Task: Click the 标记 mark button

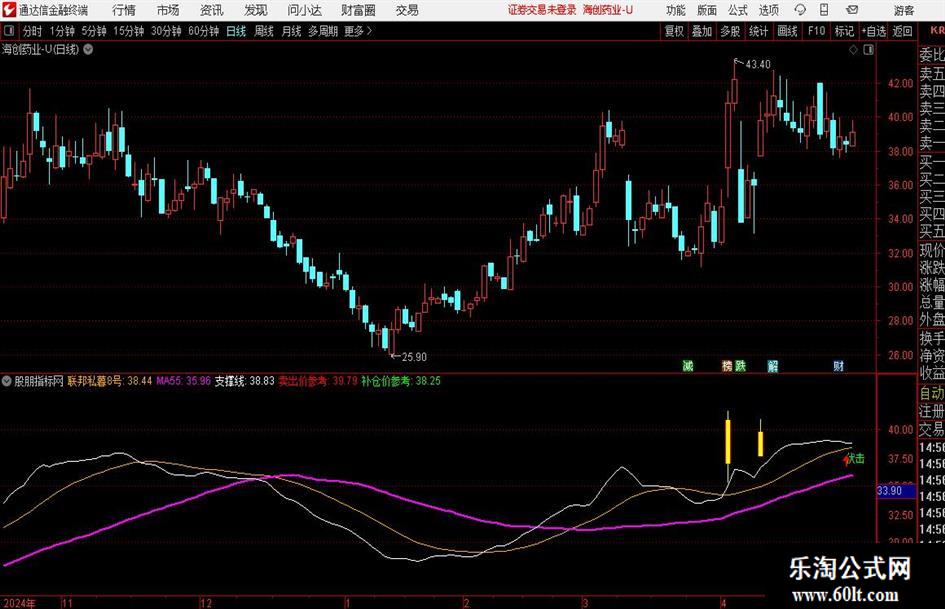Action: [844, 31]
